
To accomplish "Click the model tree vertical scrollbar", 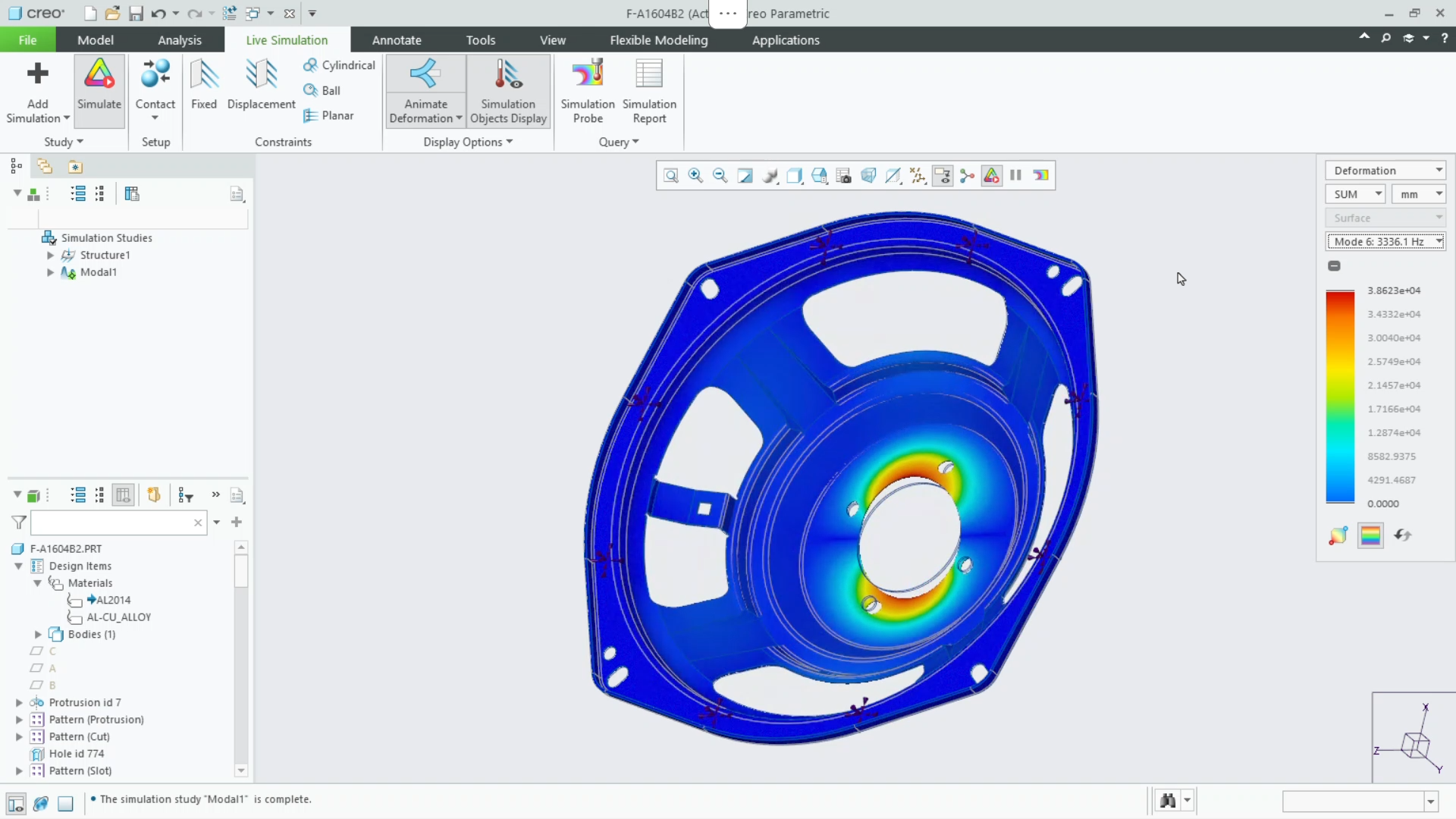I will pos(241,570).
